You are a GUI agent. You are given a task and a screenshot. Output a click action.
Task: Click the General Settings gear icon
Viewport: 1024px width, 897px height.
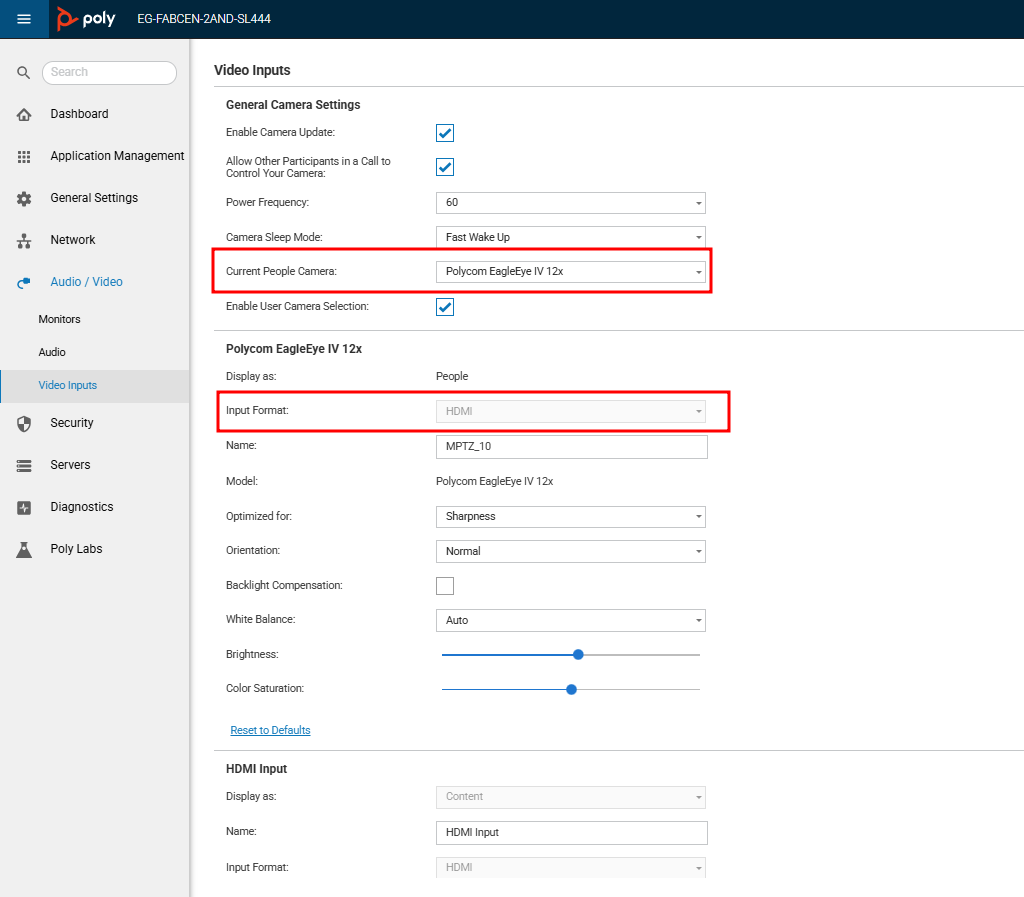coord(24,198)
